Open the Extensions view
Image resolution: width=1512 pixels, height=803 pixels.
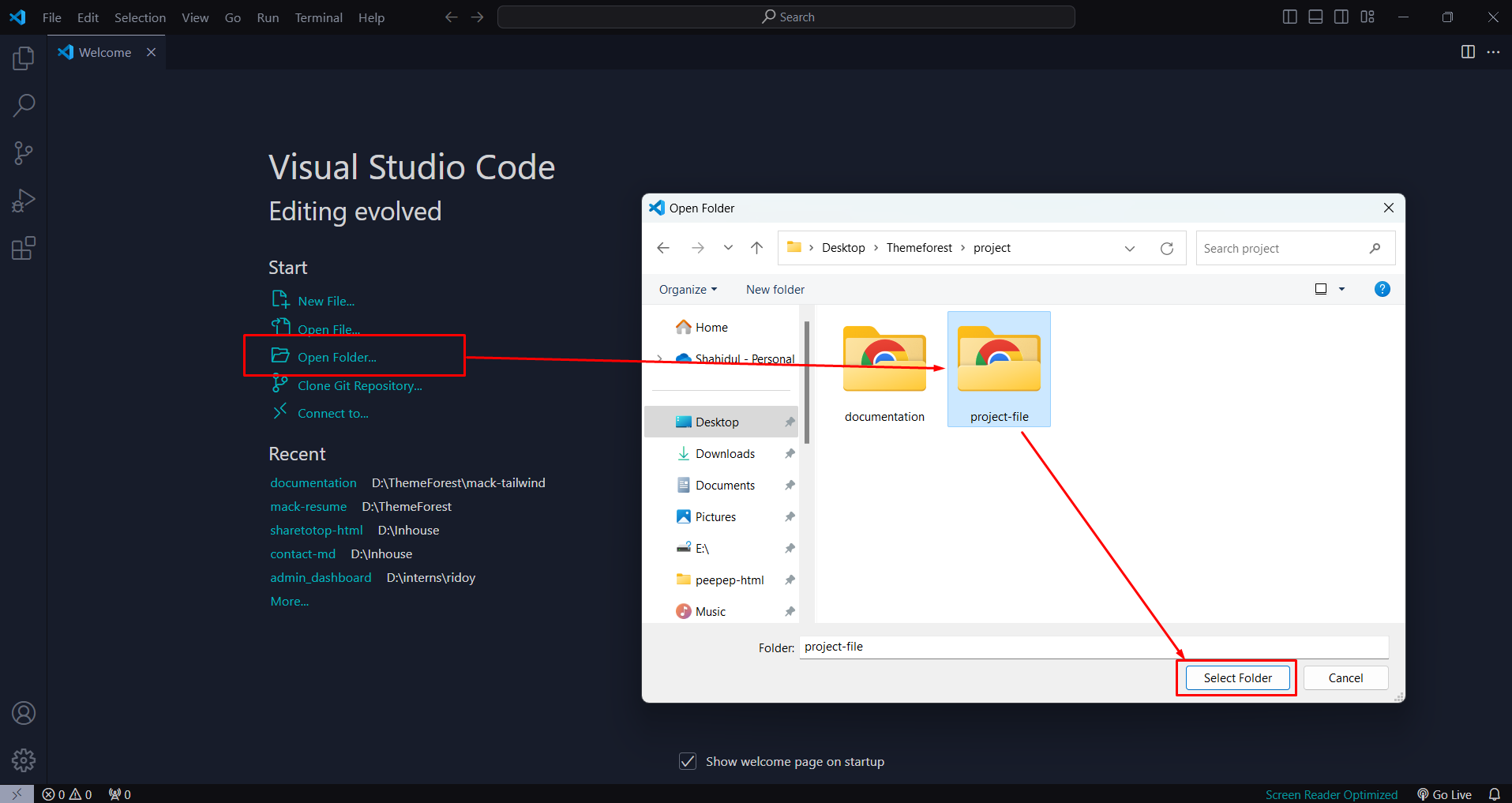(x=24, y=248)
